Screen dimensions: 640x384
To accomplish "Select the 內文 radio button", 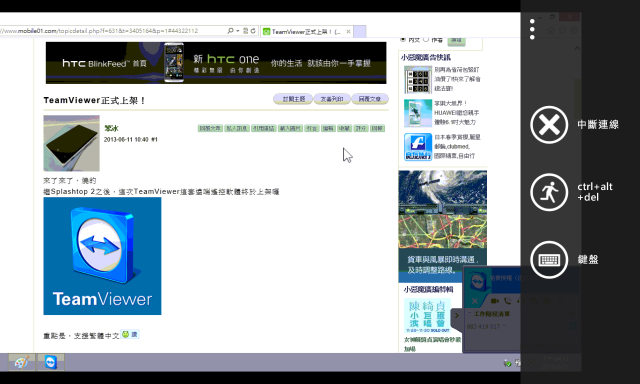I will click(x=403, y=39).
